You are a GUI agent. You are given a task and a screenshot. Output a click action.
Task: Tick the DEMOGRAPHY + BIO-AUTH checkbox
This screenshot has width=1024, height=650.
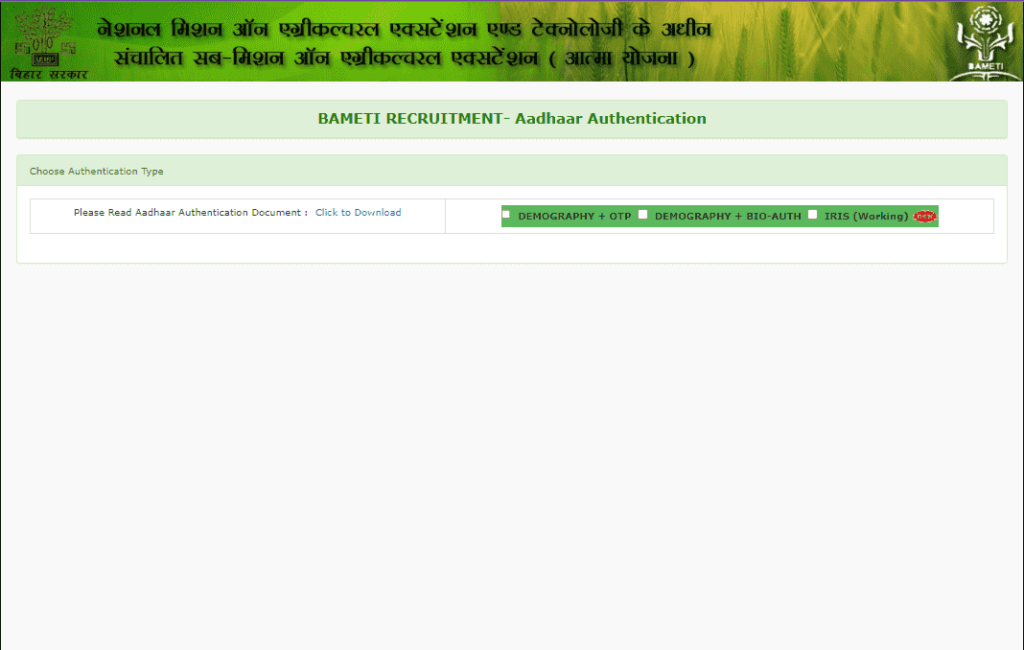643,214
